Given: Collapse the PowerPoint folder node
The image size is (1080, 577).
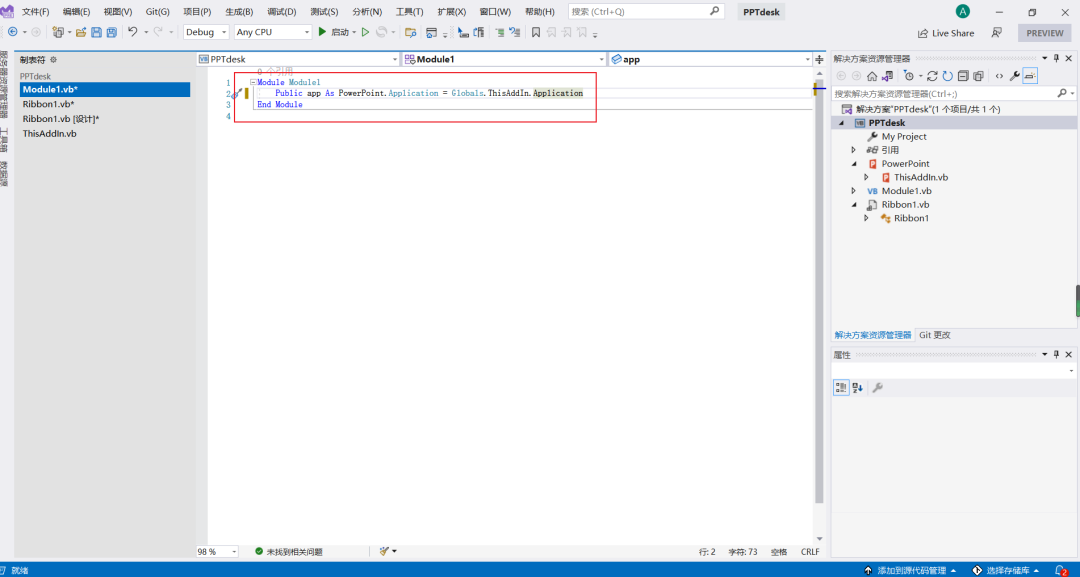Looking at the screenshot, I should point(854,164).
